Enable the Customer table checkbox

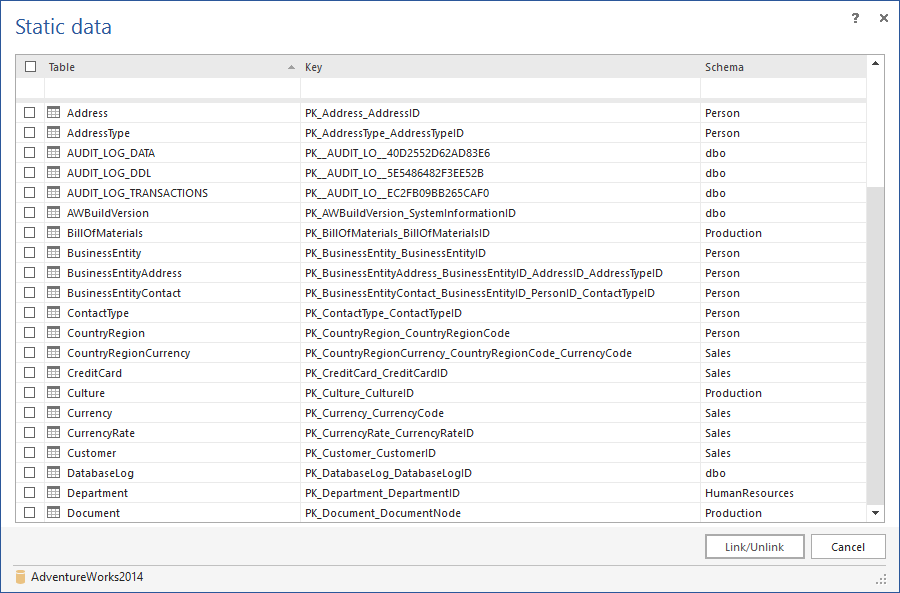30,453
